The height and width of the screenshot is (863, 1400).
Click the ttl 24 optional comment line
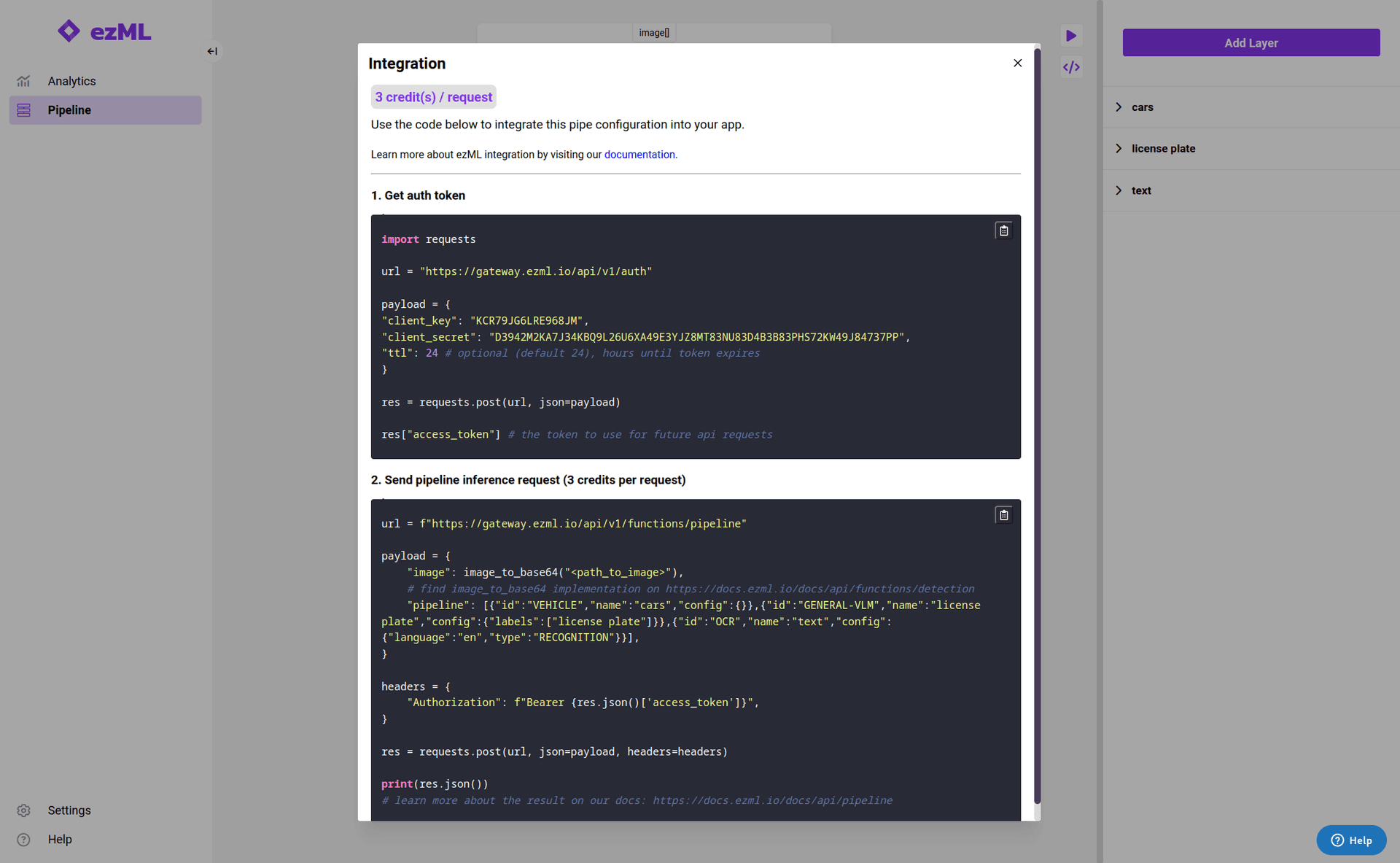[570, 353]
